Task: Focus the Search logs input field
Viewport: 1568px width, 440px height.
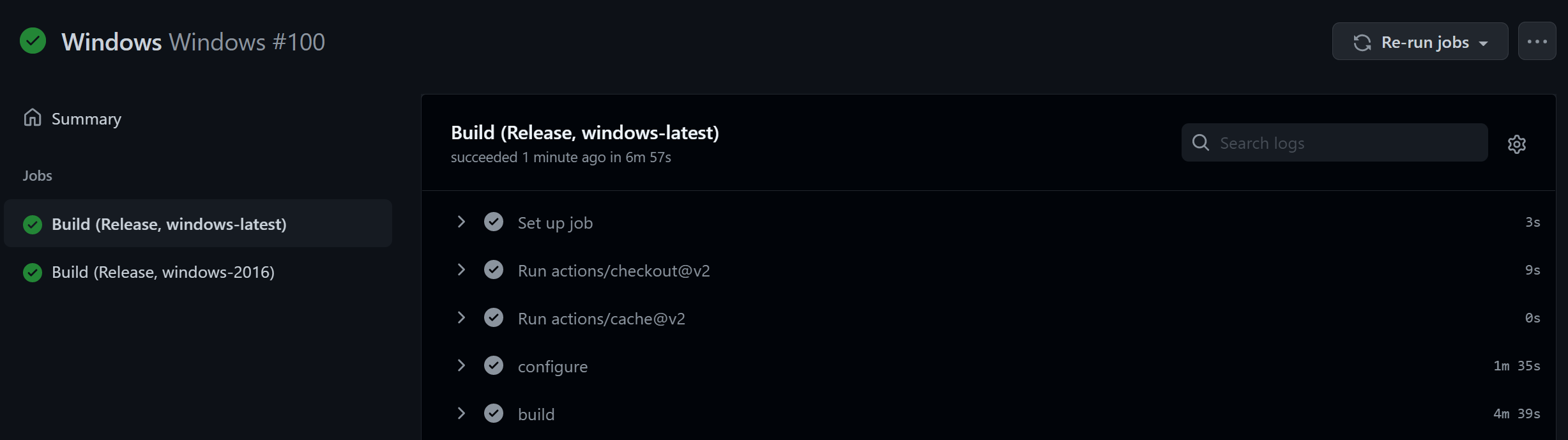Action: pyautogui.click(x=1348, y=143)
